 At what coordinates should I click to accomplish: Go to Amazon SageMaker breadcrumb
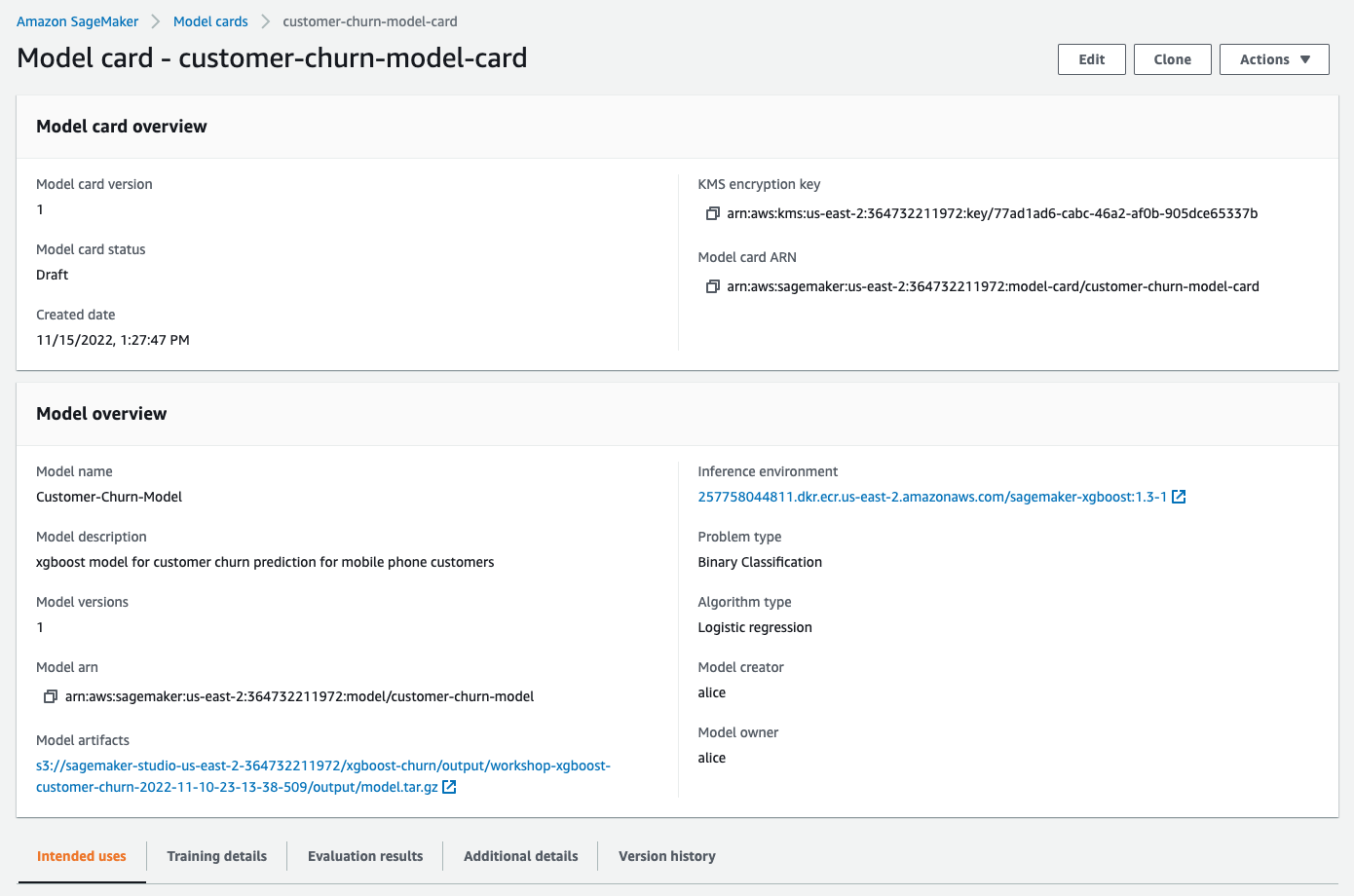(x=78, y=21)
